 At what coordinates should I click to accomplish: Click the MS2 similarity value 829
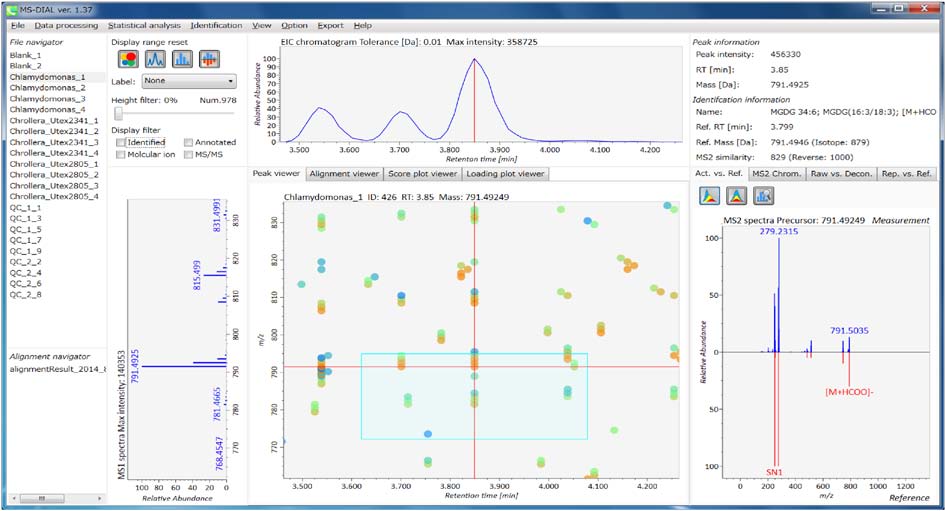[x=777, y=157]
